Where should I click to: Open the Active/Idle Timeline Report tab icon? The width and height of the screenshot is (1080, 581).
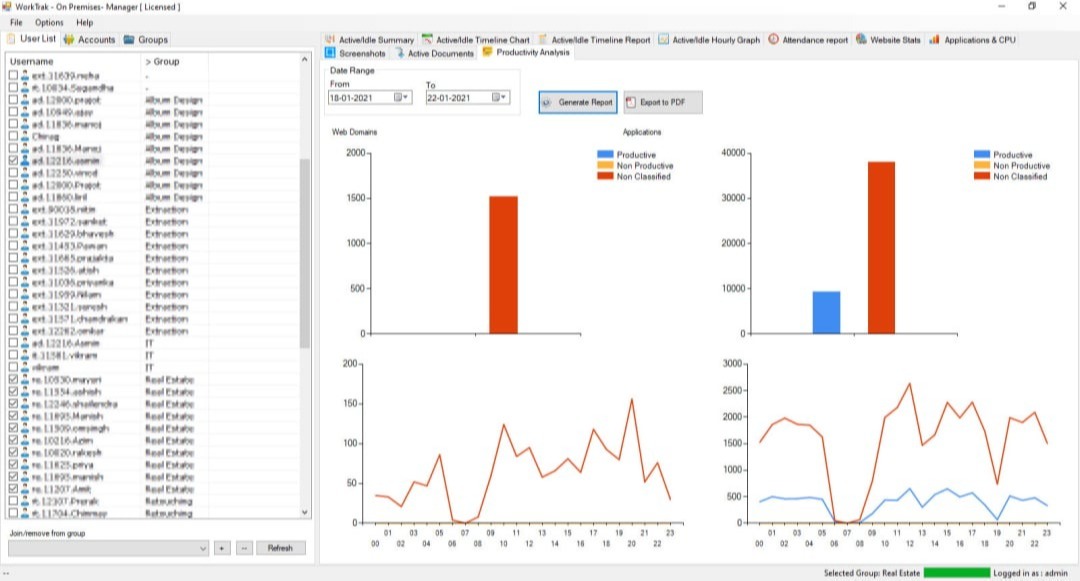[x=543, y=39]
